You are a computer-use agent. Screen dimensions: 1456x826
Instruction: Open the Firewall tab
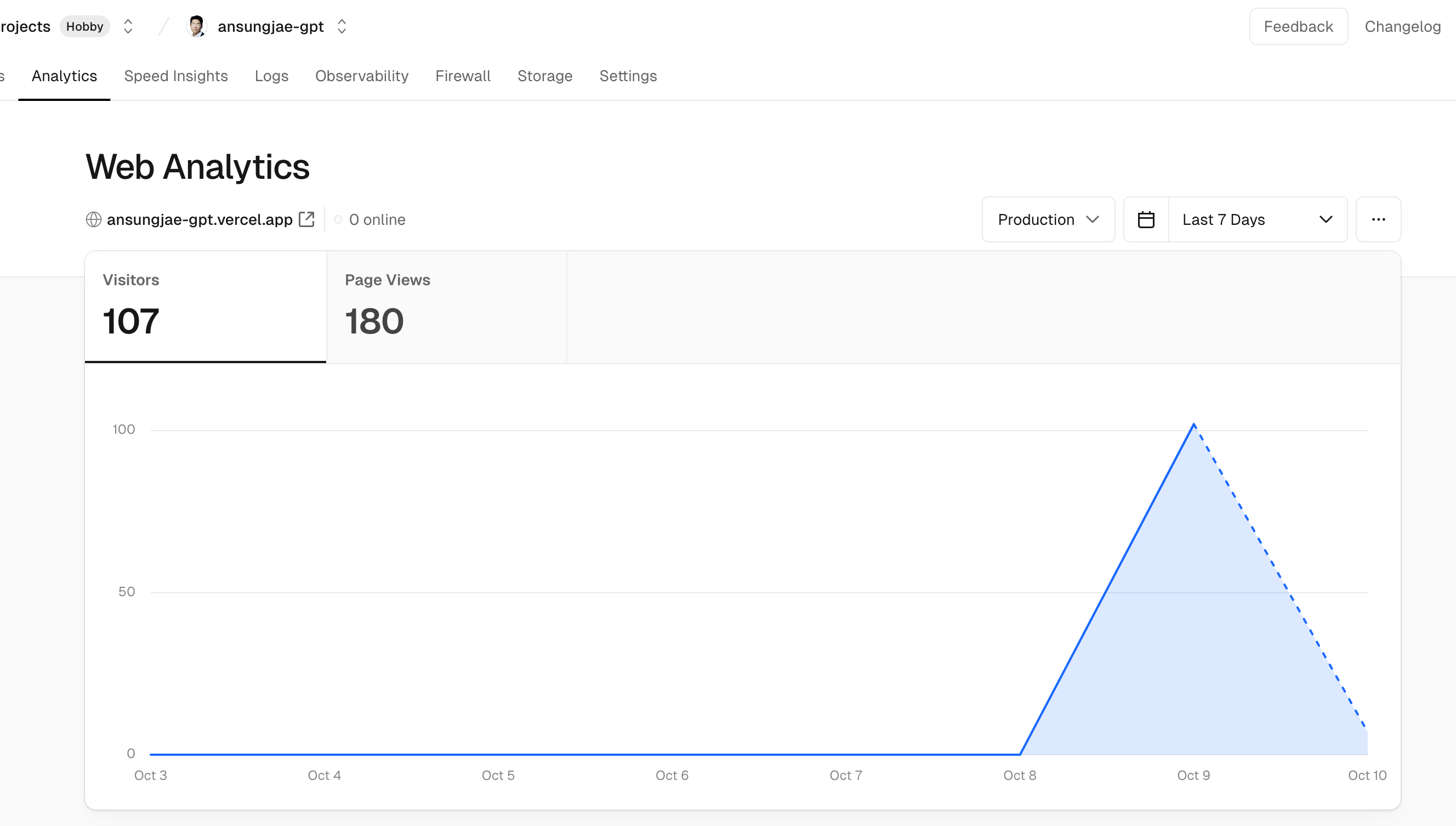[463, 76]
